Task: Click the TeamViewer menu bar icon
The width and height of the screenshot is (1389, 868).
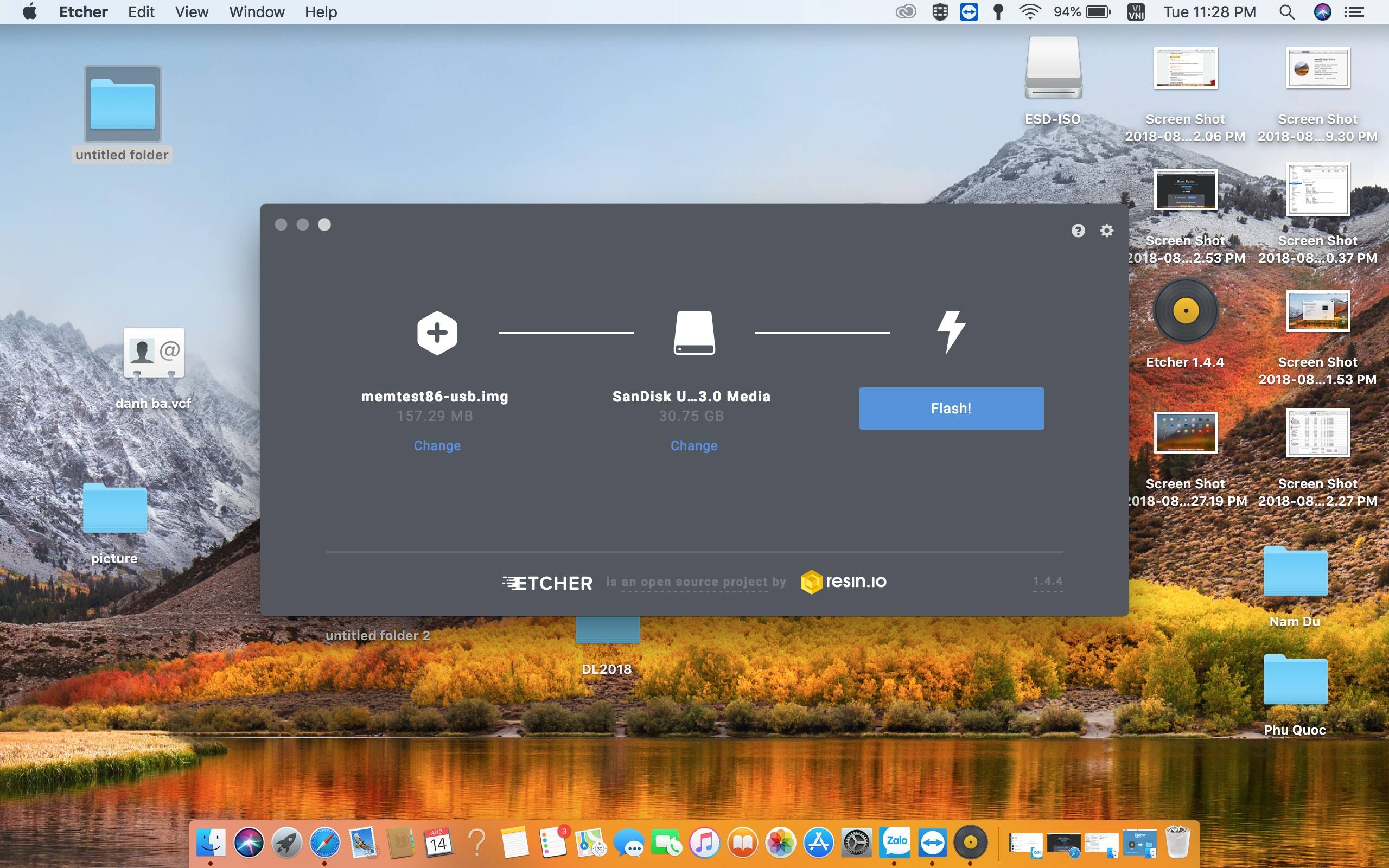Action: point(969,12)
